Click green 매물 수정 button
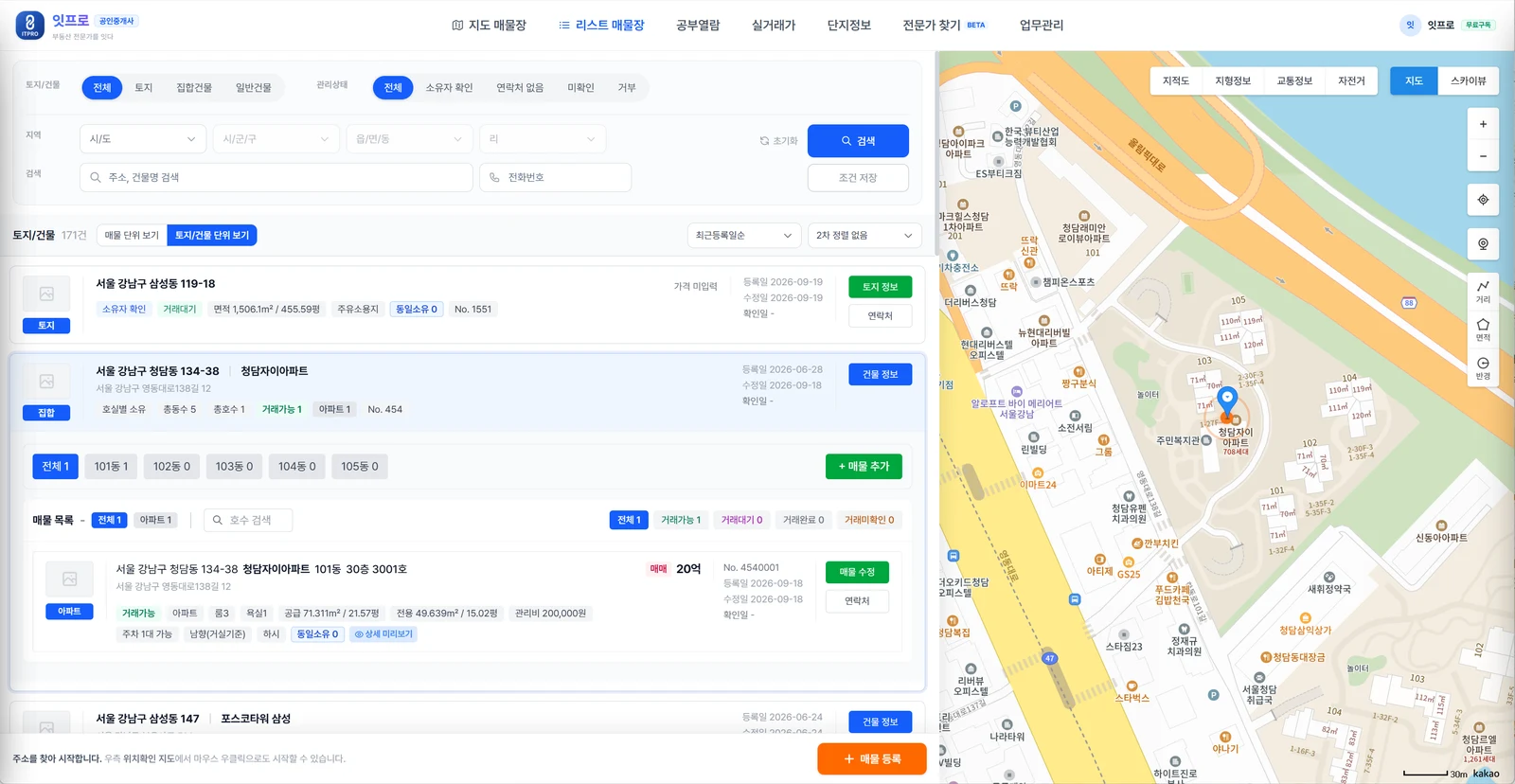The image size is (1515, 784). point(857,572)
